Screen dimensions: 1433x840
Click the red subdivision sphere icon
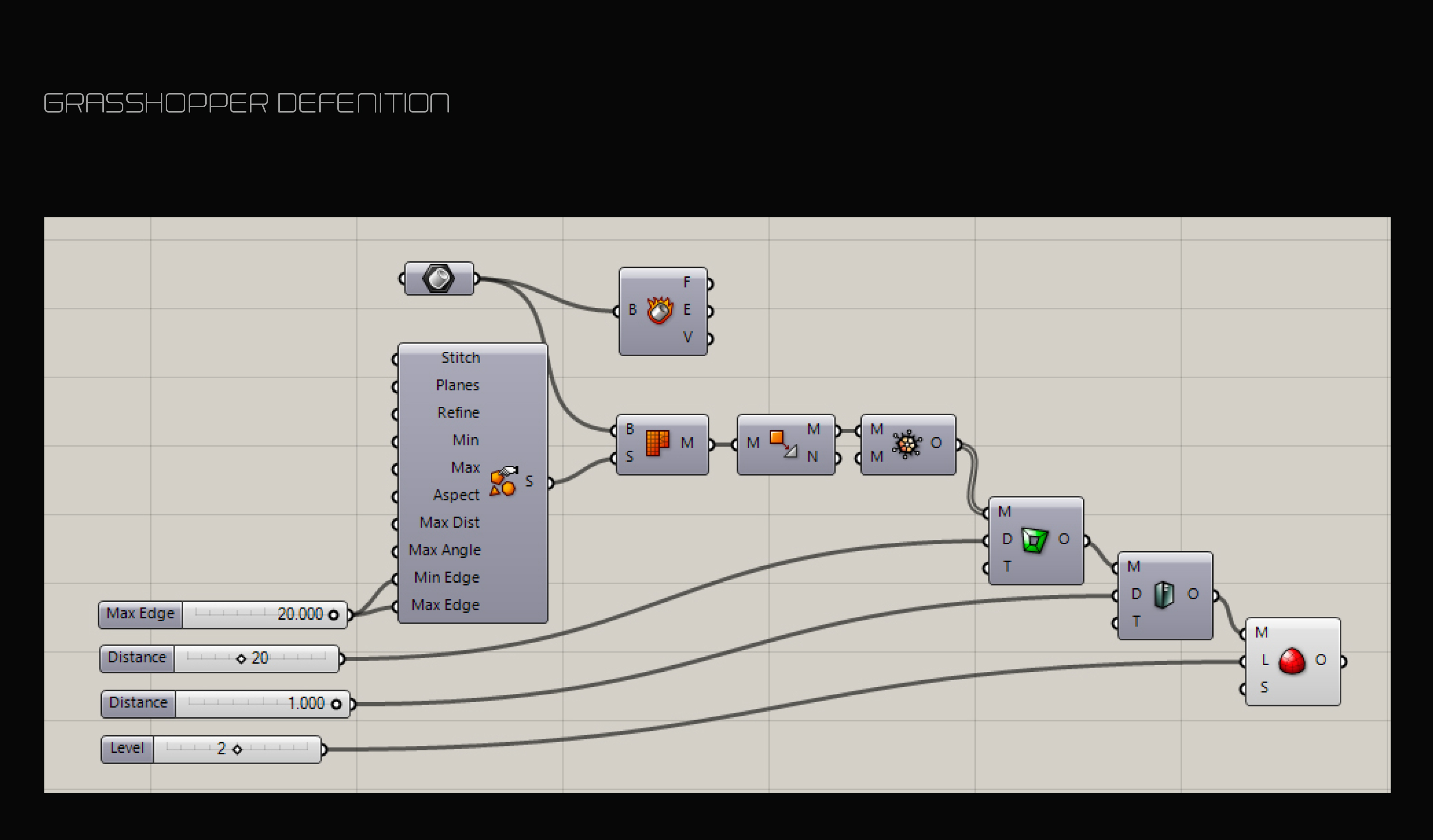(1292, 661)
